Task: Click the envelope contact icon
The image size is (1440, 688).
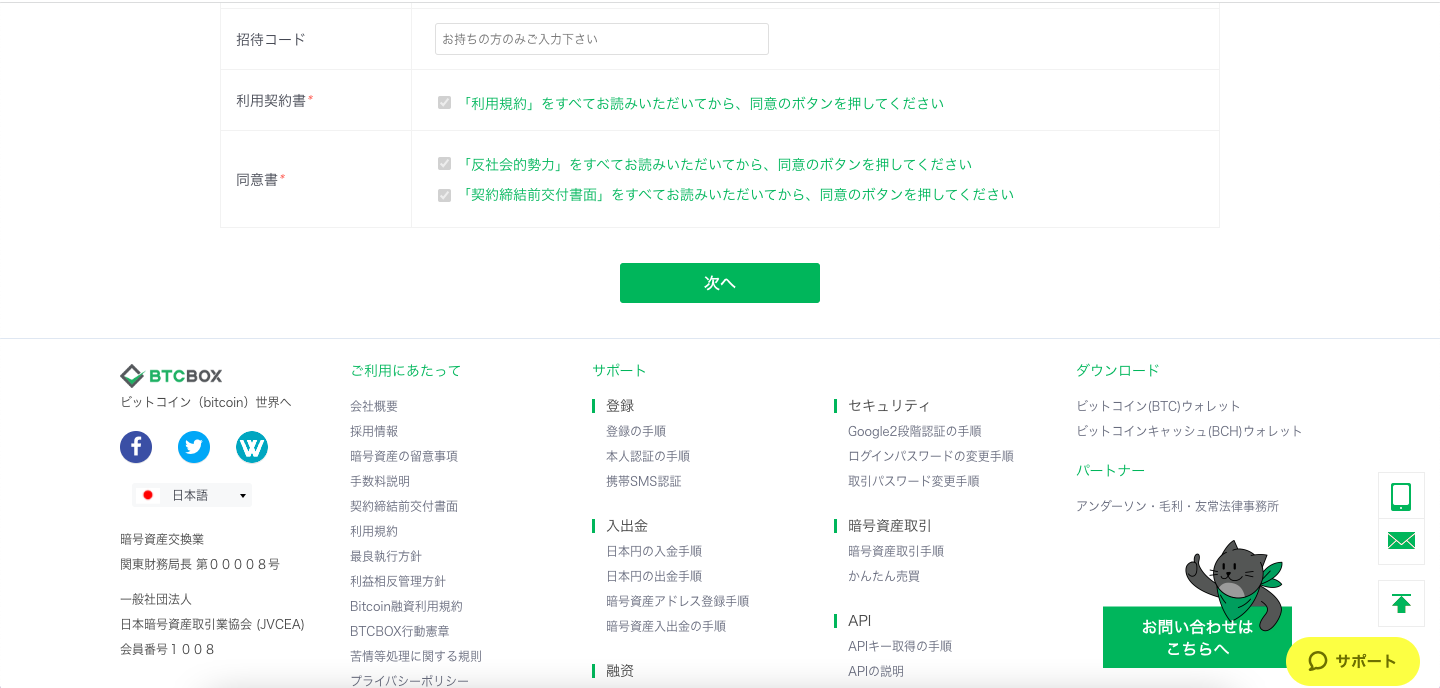Action: coord(1401,542)
